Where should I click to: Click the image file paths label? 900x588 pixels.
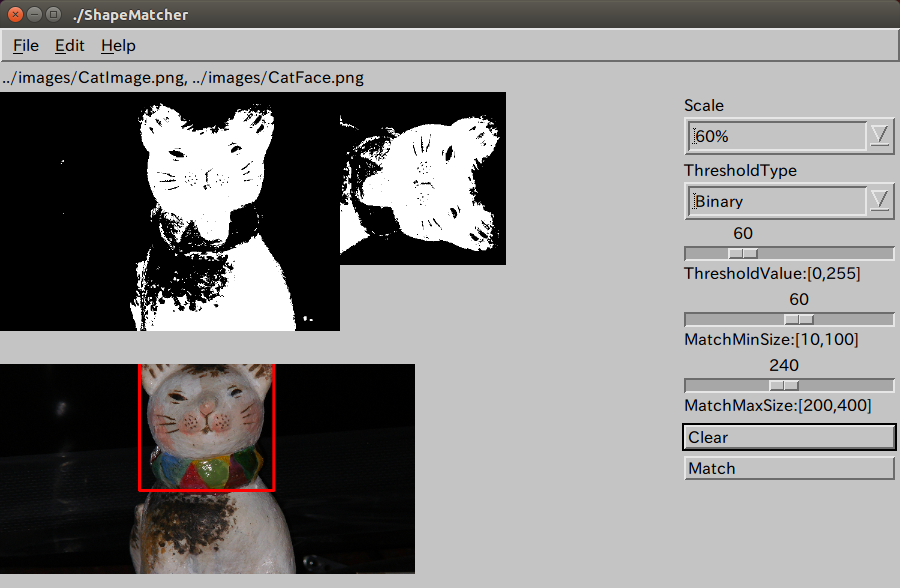(x=183, y=78)
